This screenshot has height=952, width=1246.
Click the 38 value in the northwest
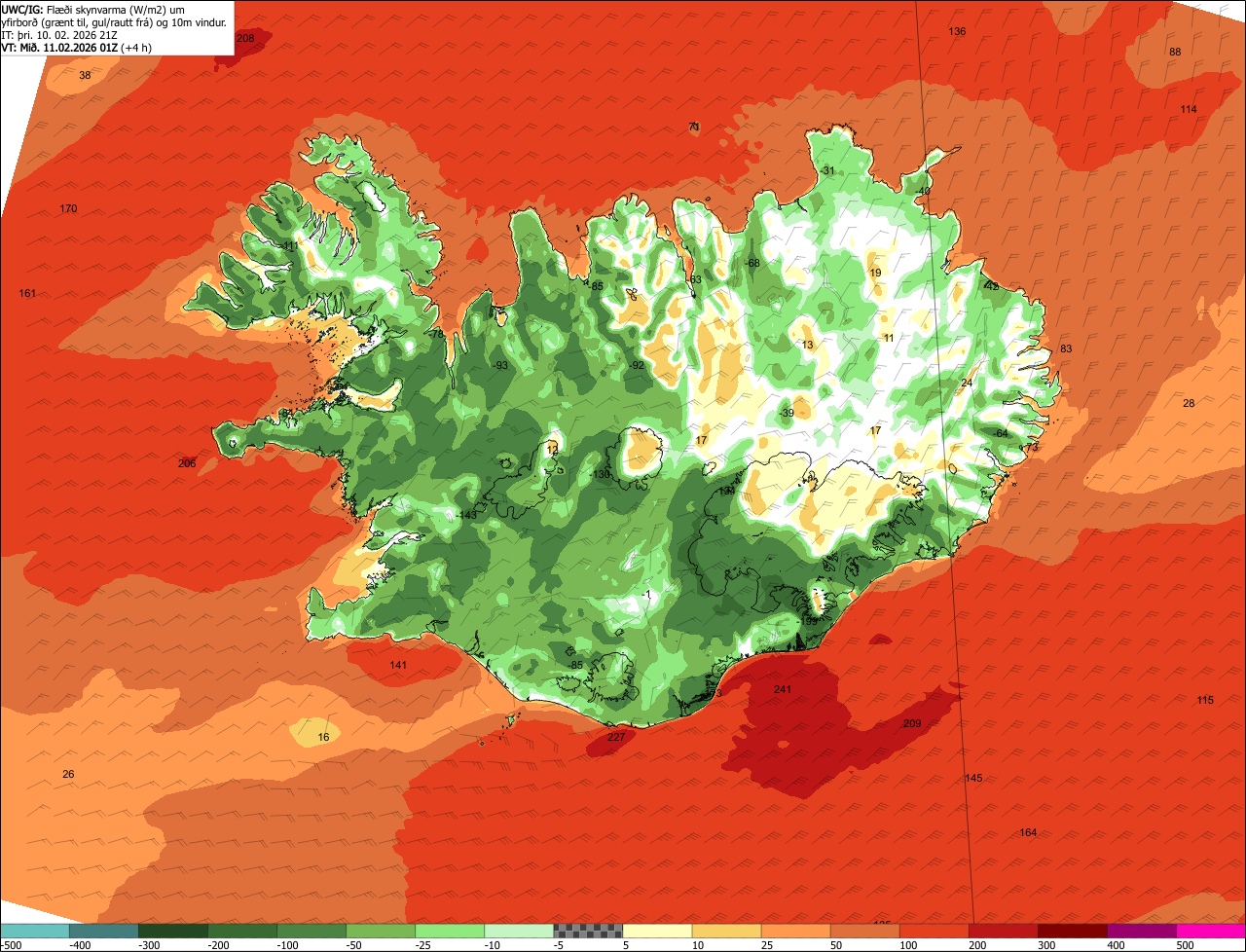(85, 75)
